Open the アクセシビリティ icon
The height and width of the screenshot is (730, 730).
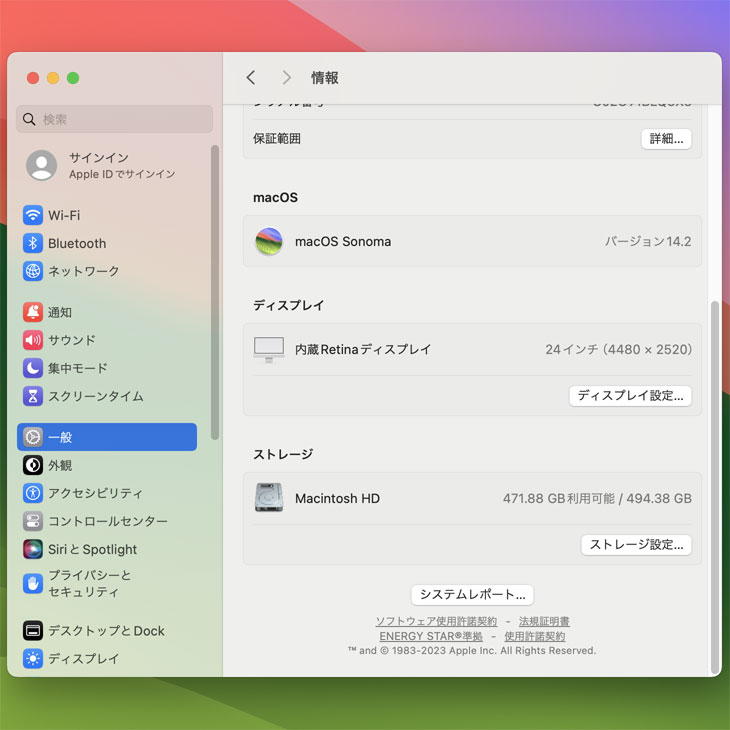coord(33,493)
